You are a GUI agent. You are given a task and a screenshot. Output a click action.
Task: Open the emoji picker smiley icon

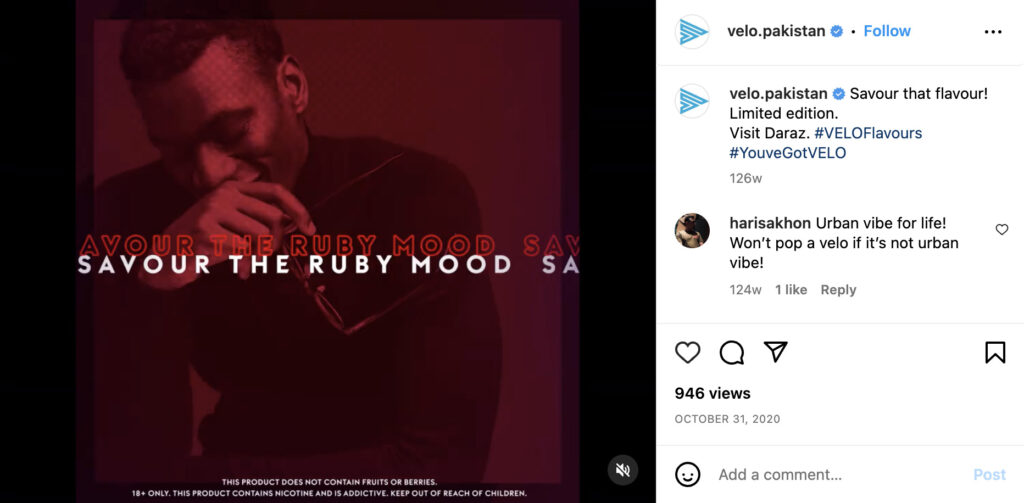[x=687, y=474]
